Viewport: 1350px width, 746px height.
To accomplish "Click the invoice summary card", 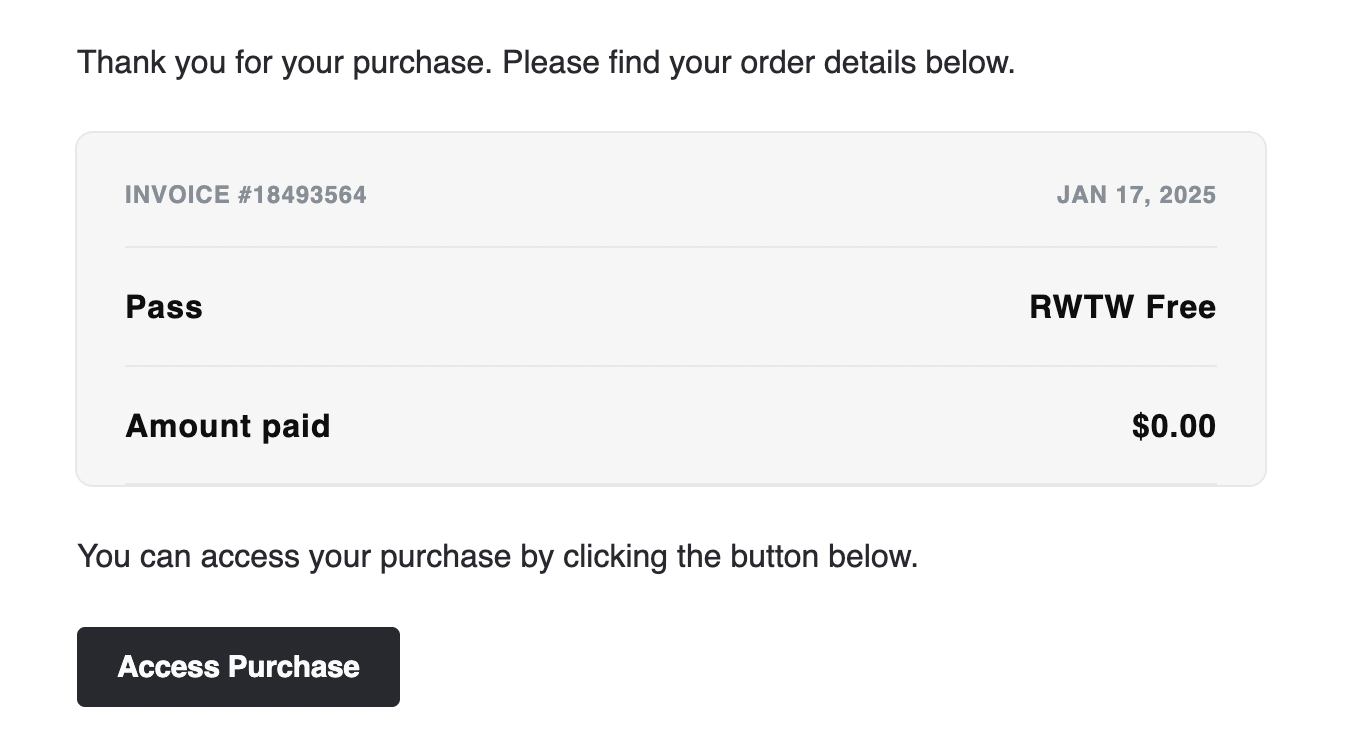I will pos(671,306).
